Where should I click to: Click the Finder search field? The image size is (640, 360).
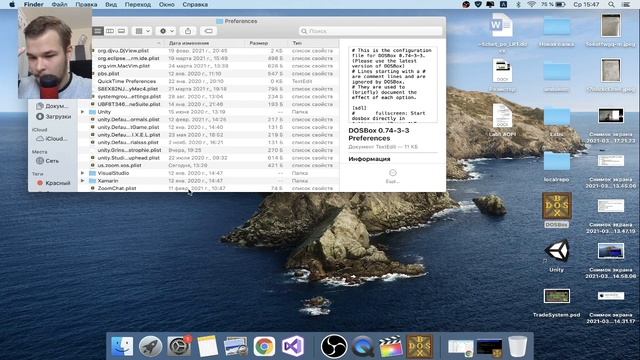click(371, 31)
